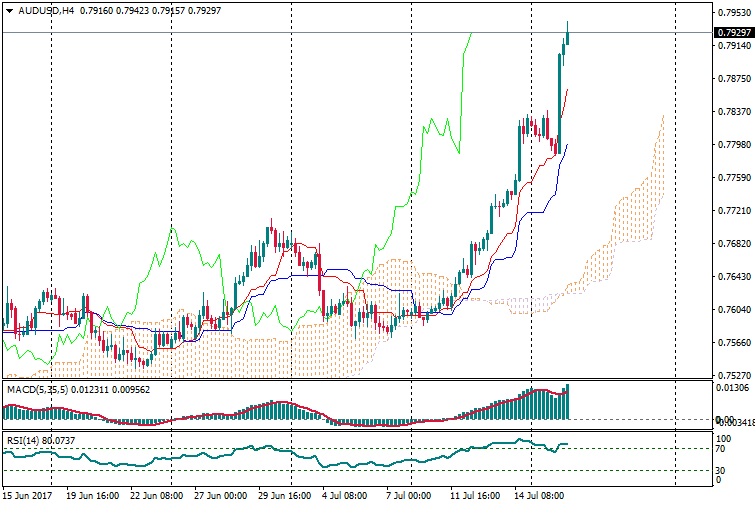Select the current price label 0.79297
This screenshot has width=755, height=507.
[x=733, y=33]
